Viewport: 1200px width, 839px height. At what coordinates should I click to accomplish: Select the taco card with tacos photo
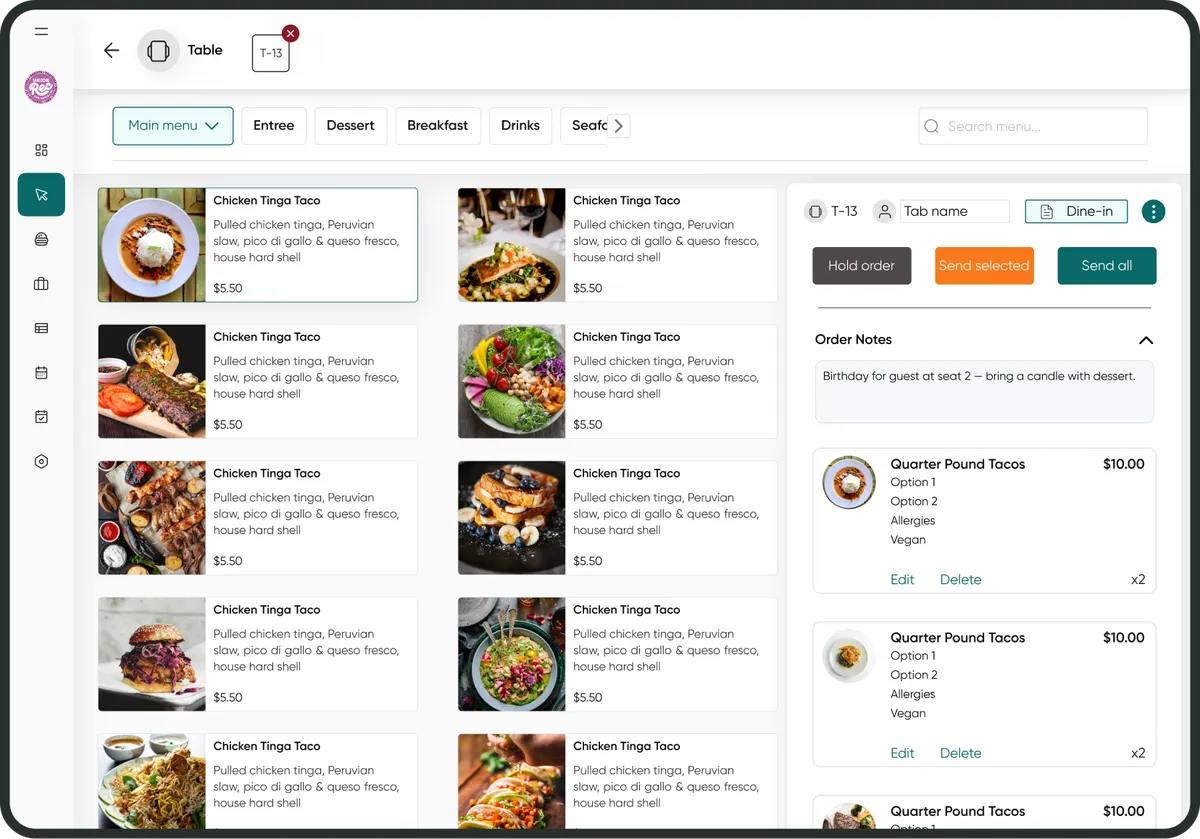click(617, 781)
